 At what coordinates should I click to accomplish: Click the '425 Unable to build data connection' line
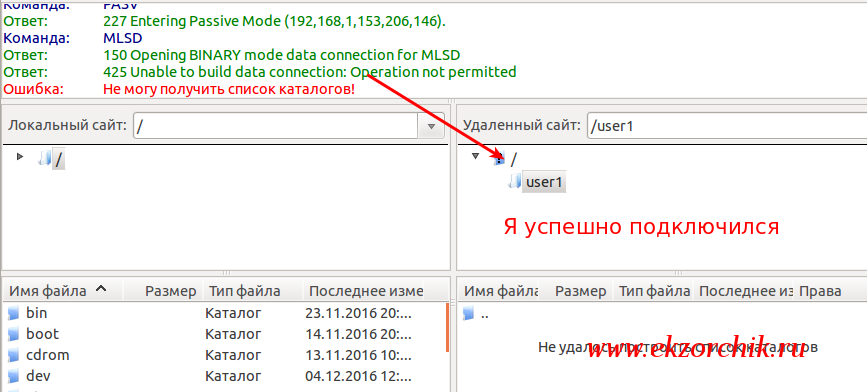pyautogui.click(x=310, y=72)
